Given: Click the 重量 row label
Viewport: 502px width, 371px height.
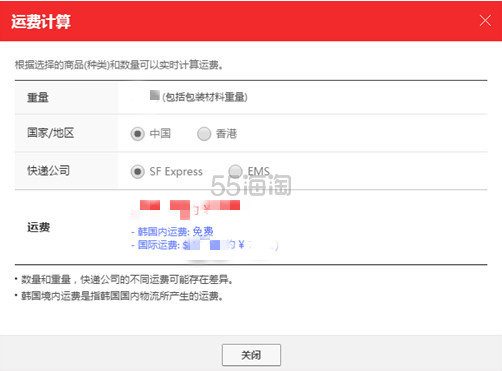Looking at the screenshot, I should (38, 97).
